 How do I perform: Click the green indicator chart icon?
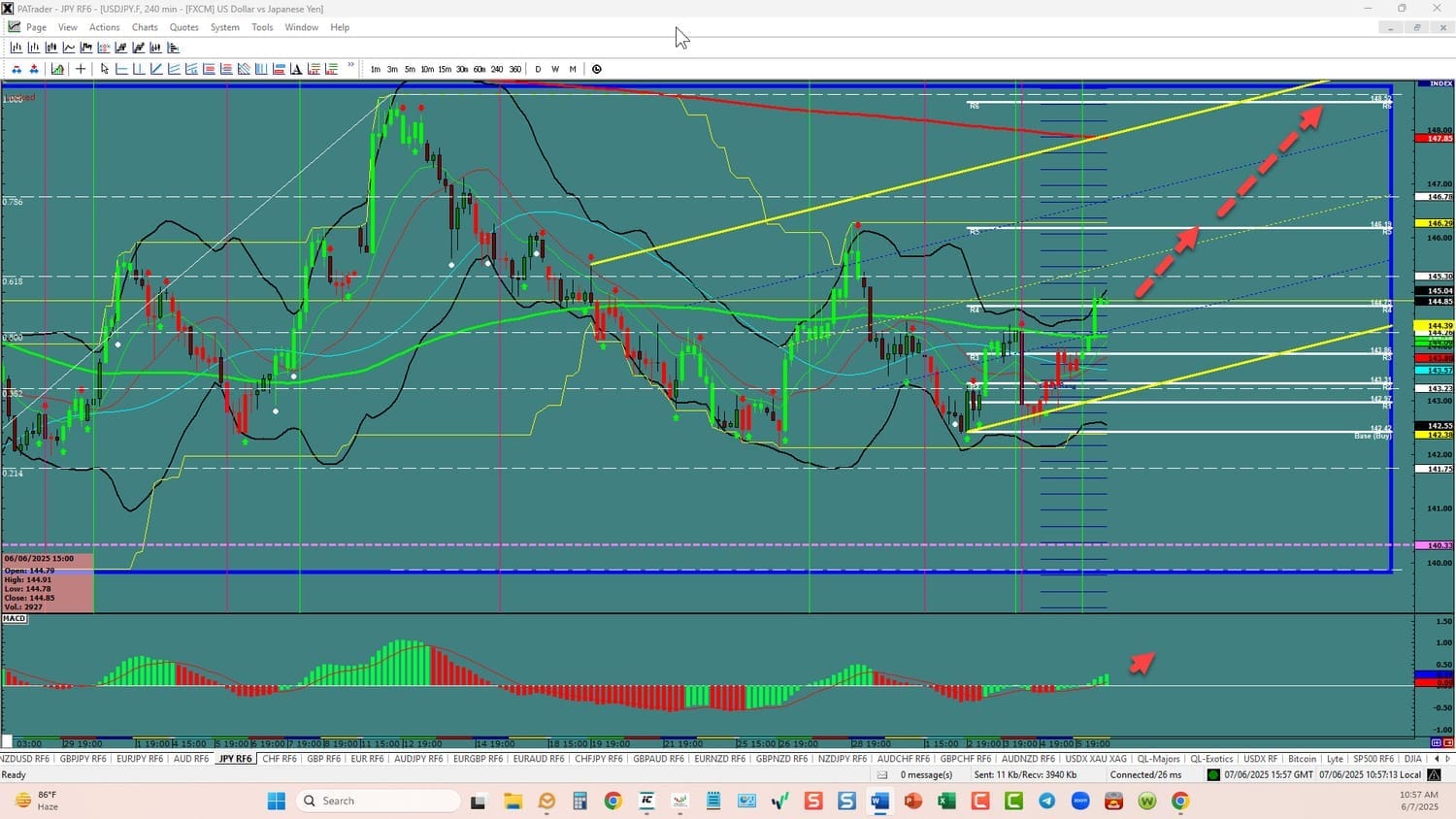pos(57,69)
